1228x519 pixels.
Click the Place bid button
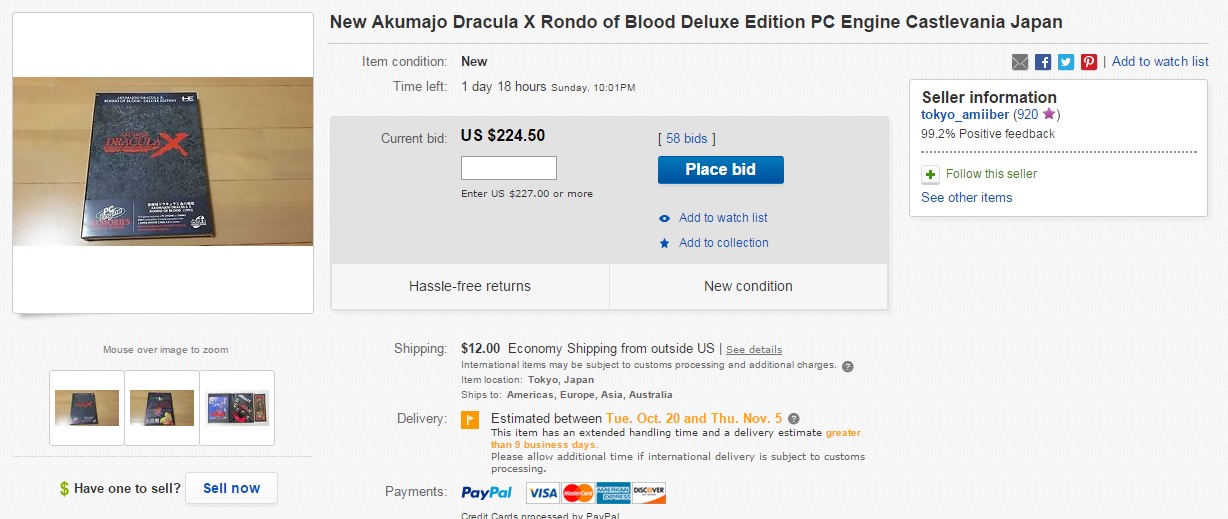click(720, 170)
